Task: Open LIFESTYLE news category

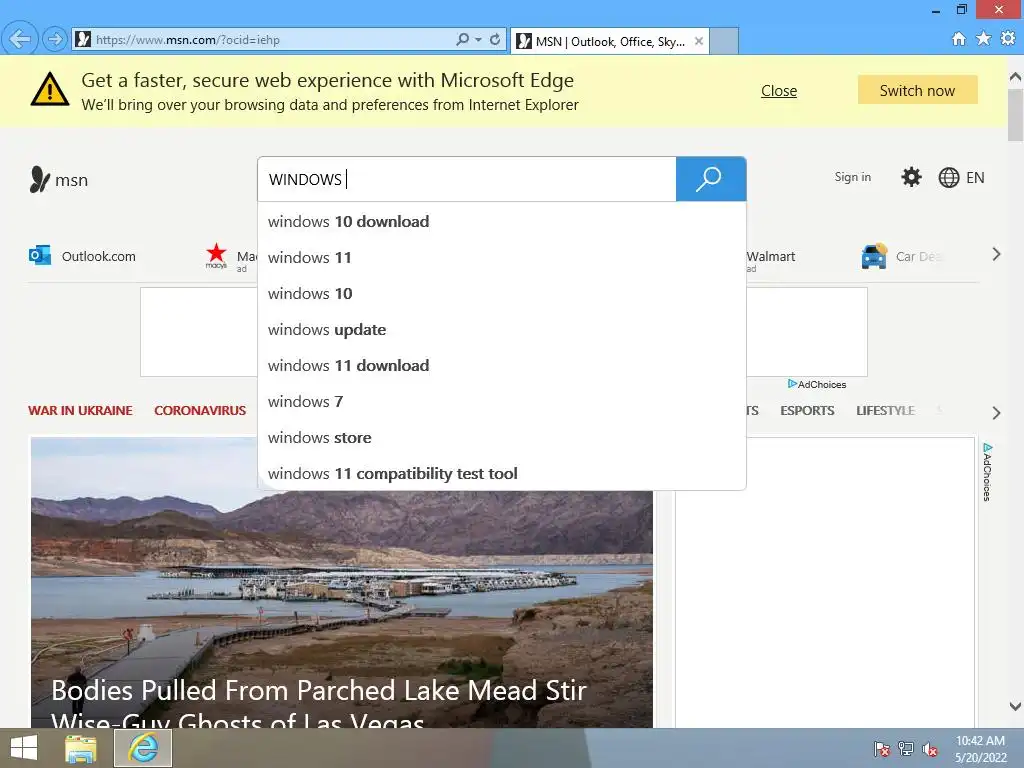Action: pyautogui.click(x=885, y=411)
